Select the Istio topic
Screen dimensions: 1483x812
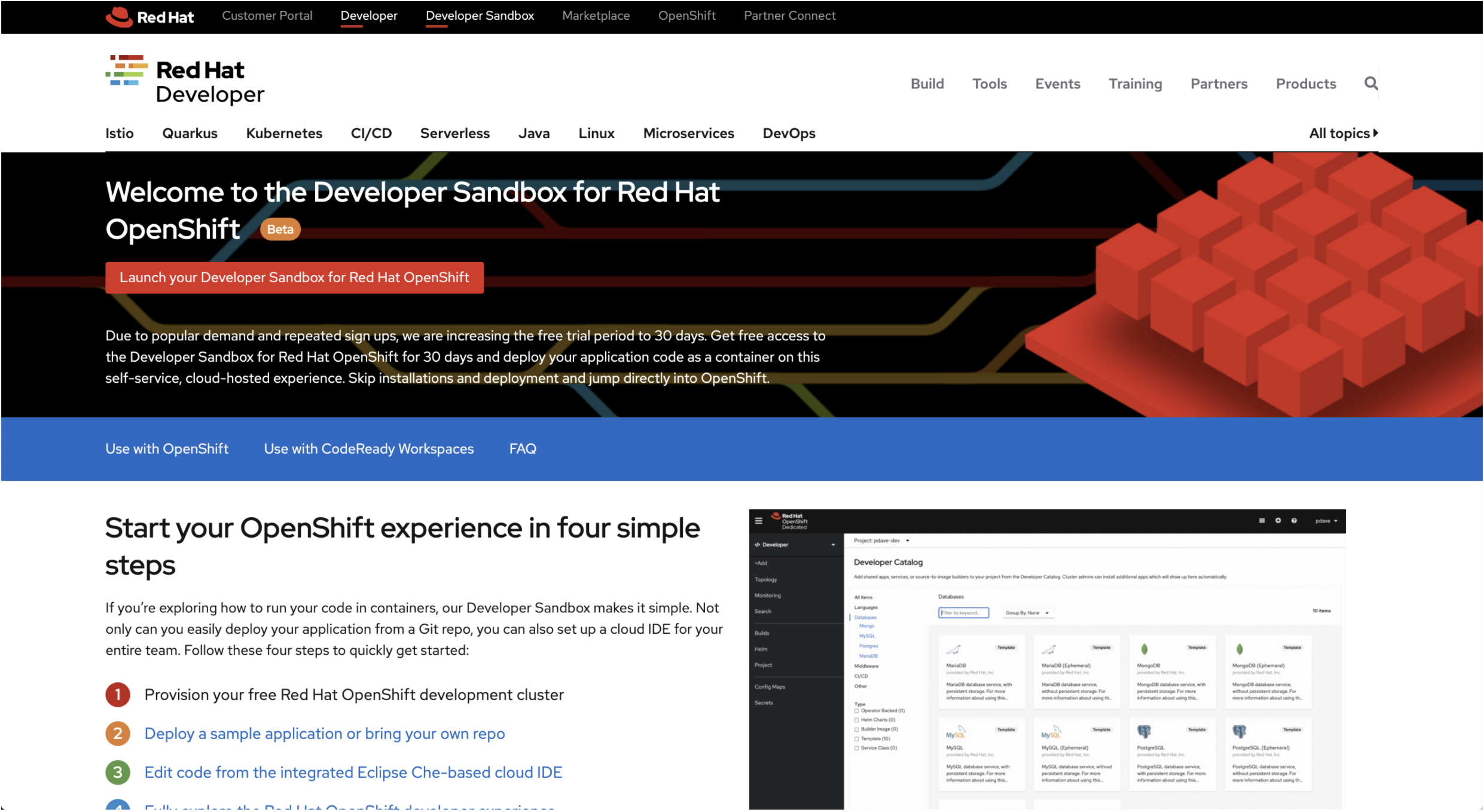coord(120,133)
